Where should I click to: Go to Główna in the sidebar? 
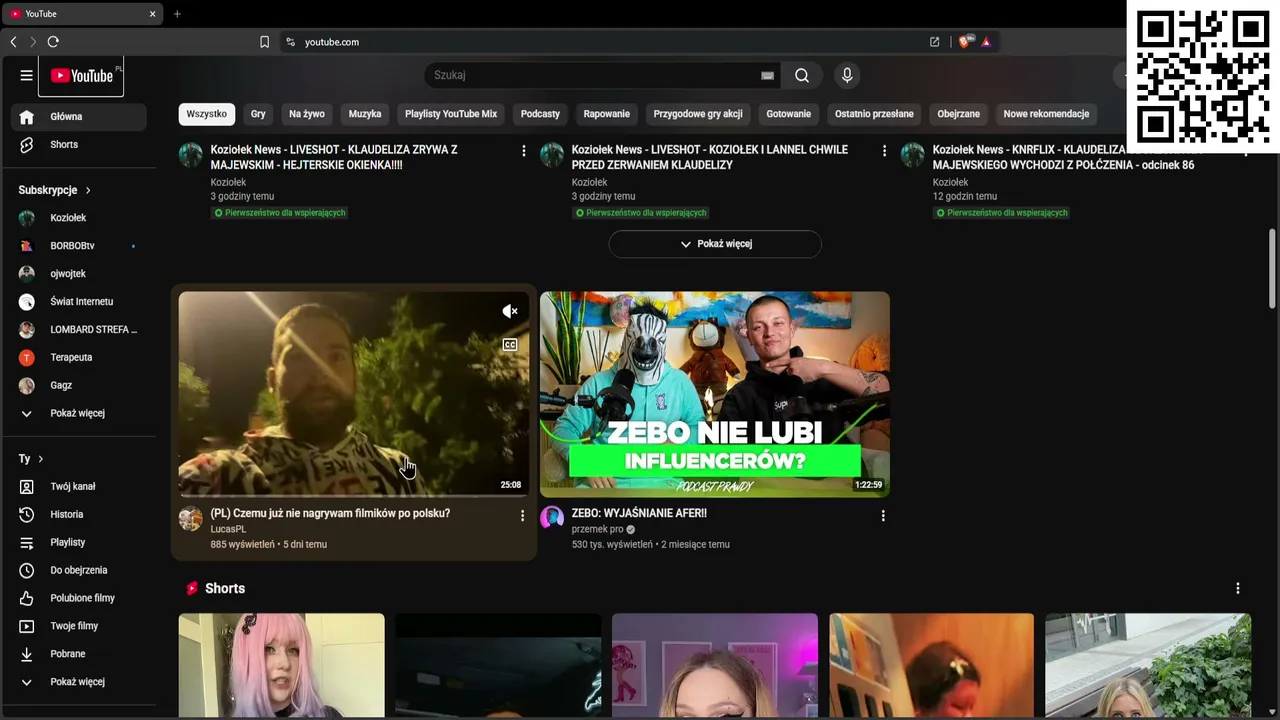click(80, 117)
